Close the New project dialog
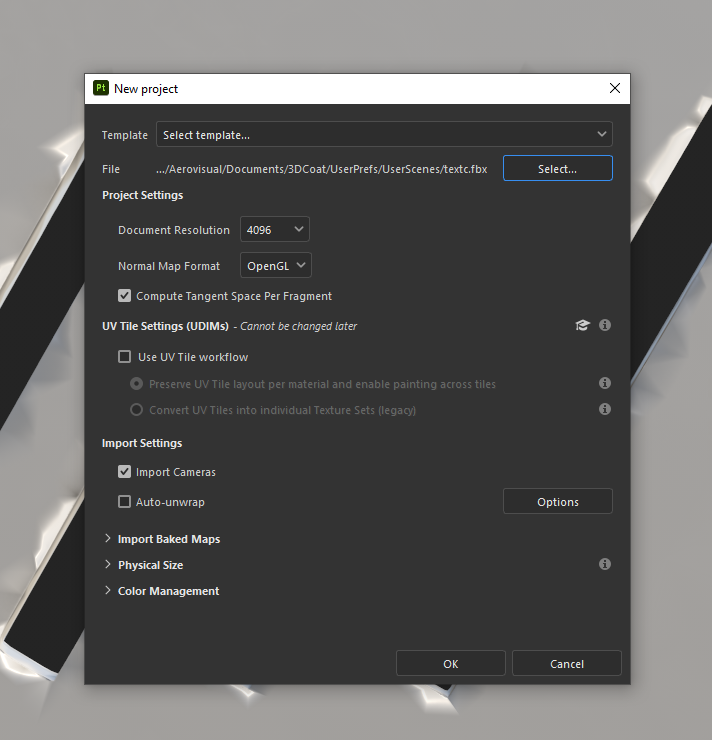 614,88
